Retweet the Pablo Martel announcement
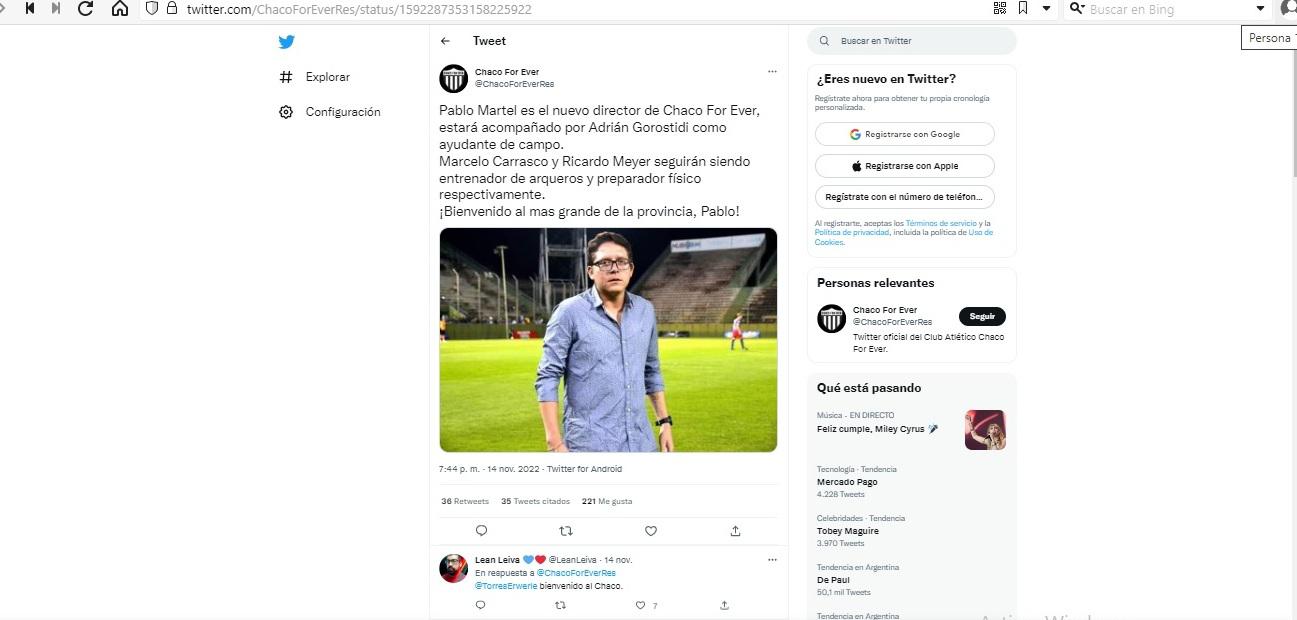 pyautogui.click(x=566, y=531)
